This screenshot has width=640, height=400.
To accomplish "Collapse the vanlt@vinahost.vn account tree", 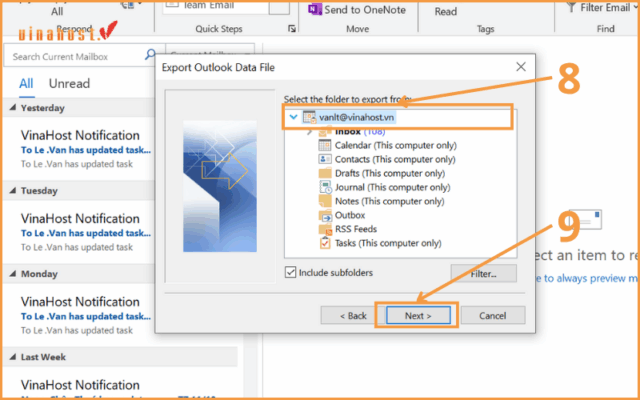I will point(293,117).
